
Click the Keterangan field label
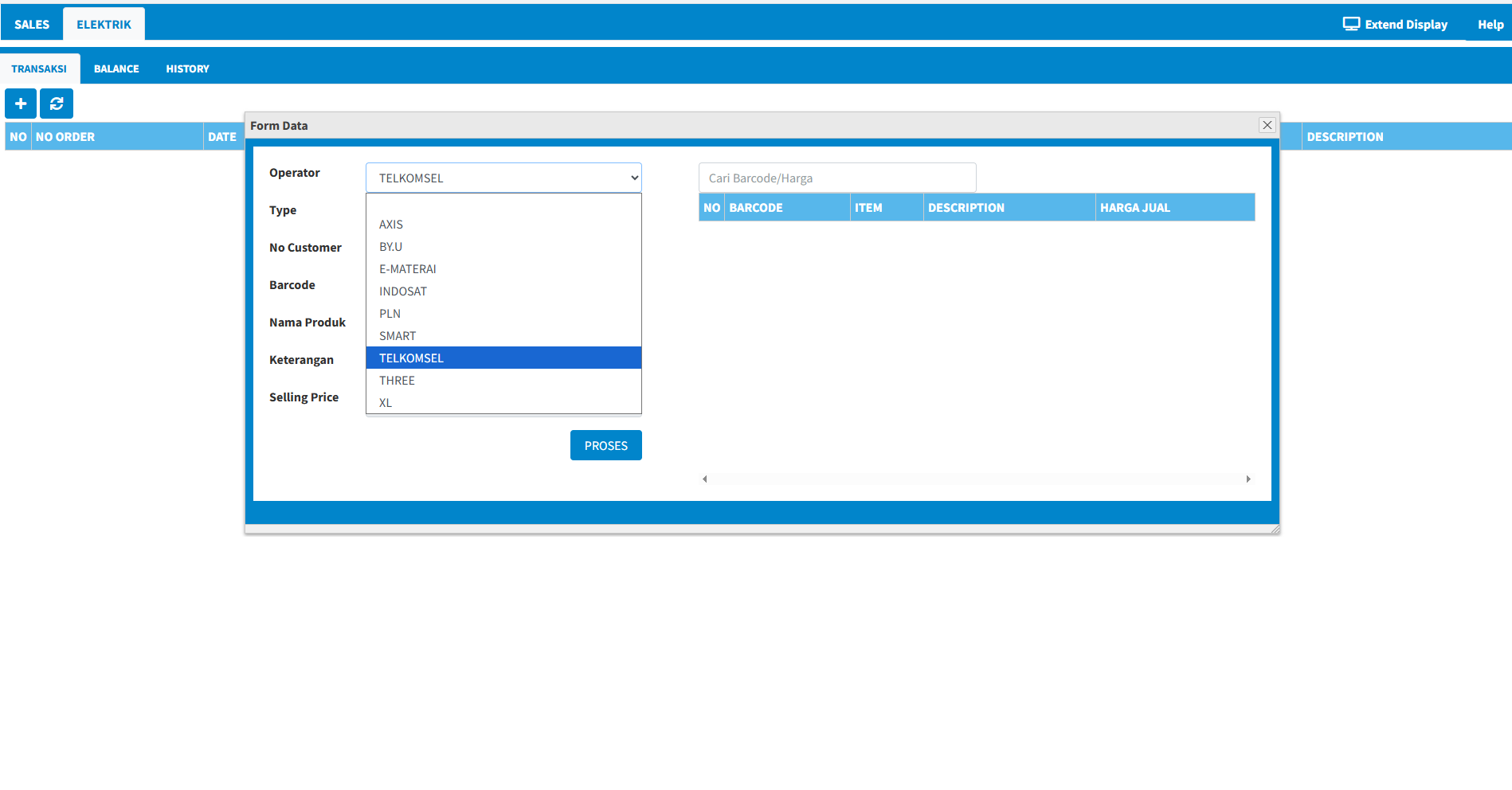[x=301, y=360]
